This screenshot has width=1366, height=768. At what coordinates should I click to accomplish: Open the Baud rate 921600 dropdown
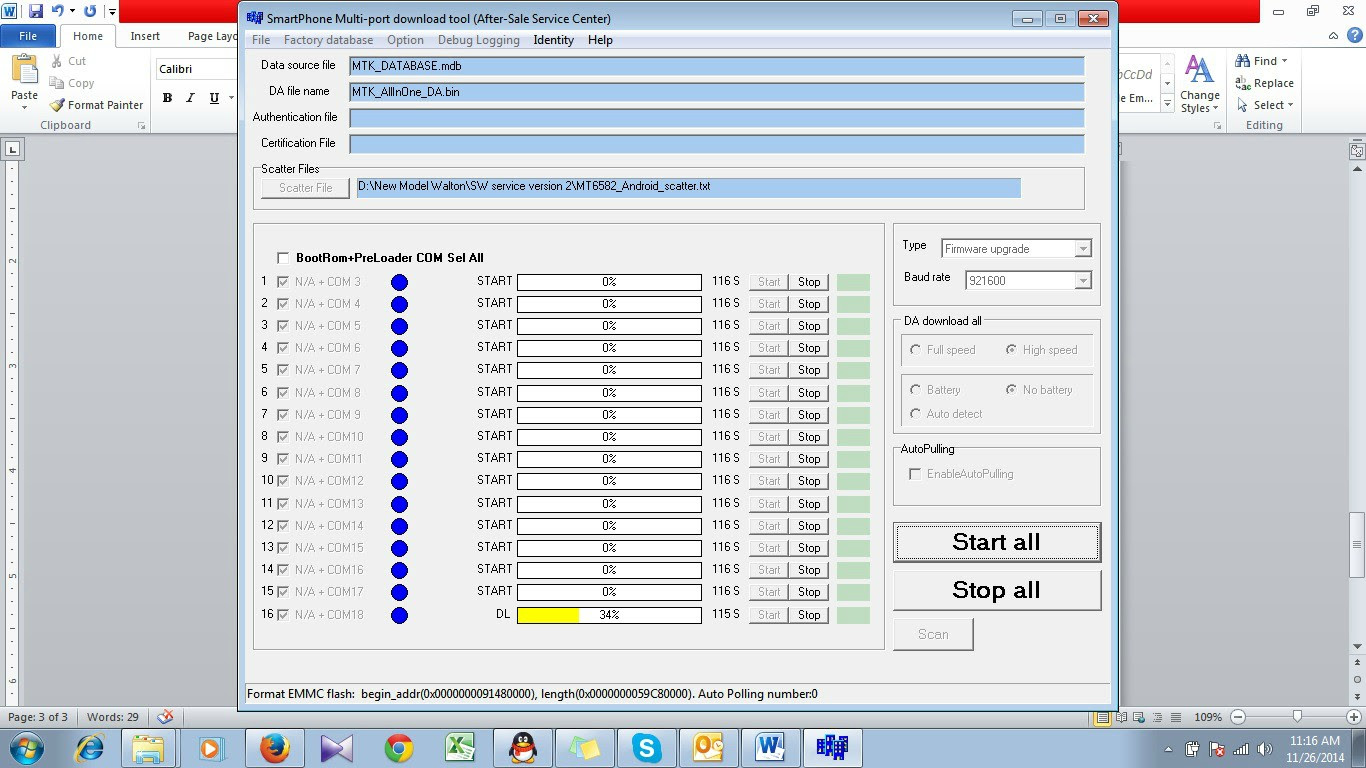pos(1082,281)
